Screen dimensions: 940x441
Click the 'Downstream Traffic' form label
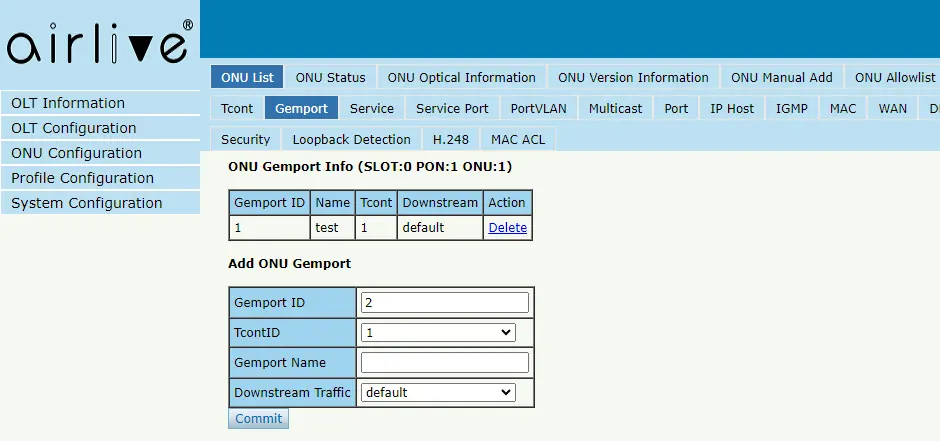coord(293,392)
